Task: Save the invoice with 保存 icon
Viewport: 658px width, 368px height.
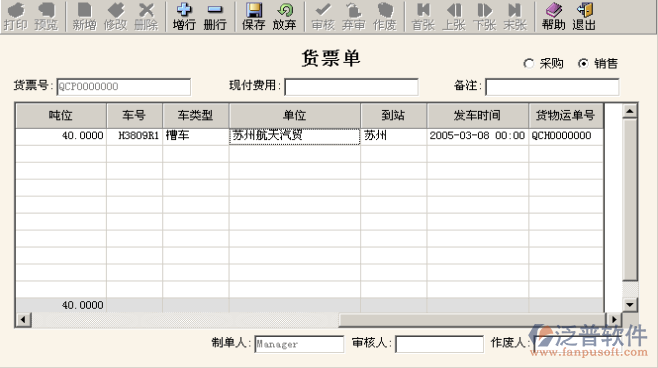Action: 253,10
